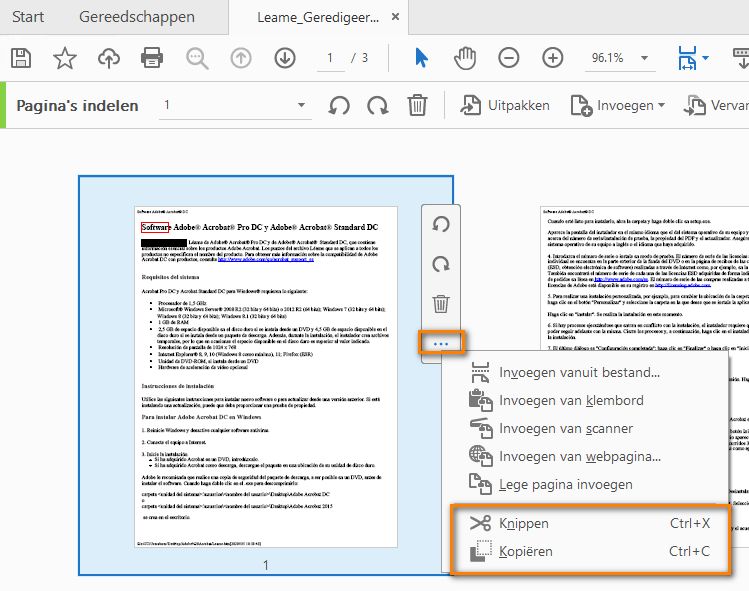The width and height of the screenshot is (749, 591).
Task: Choose Knippen from the context menu
Action: 590,523
